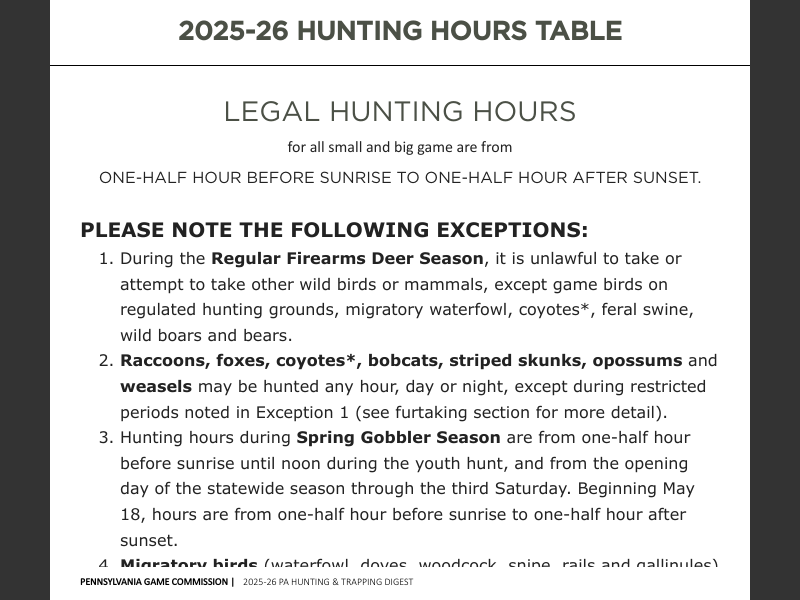The width and height of the screenshot is (800, 600).
Task: Click the bold "Migratory birds" text
Action: pos(188,564)
